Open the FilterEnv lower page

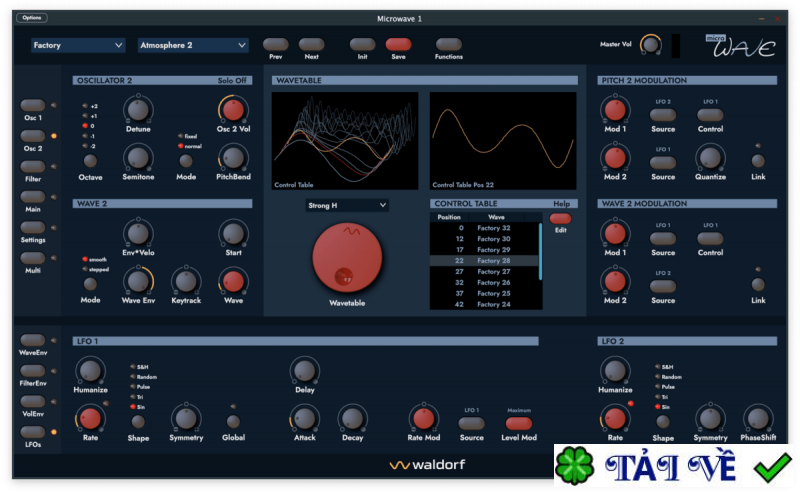click(x=33, y=371)
